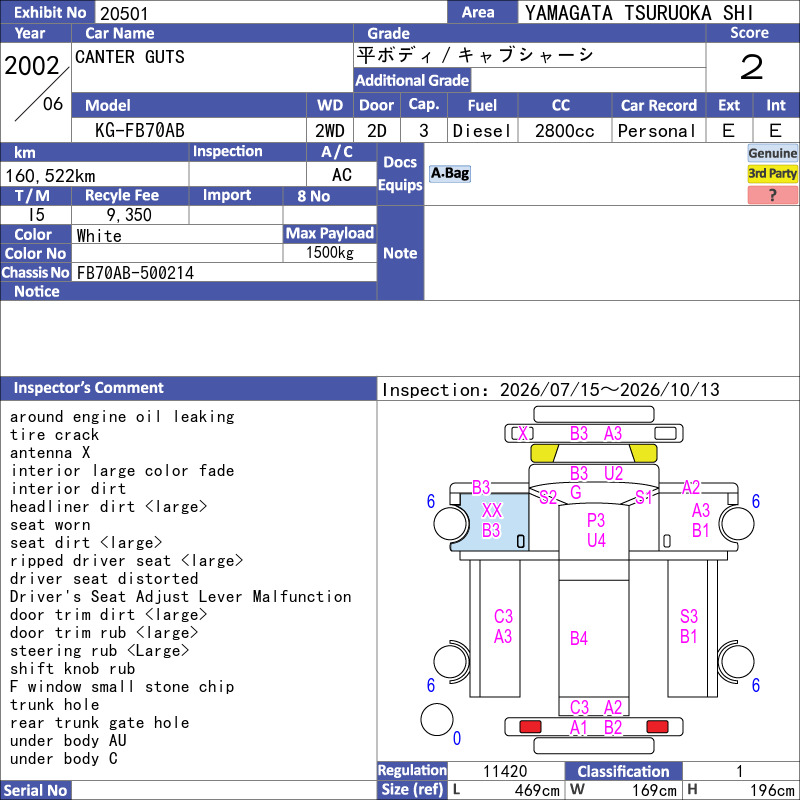The height and width of the screenshot is (800, 800).
Task: Click the 2800cc engine value
Action: click(x=564, y=131)
